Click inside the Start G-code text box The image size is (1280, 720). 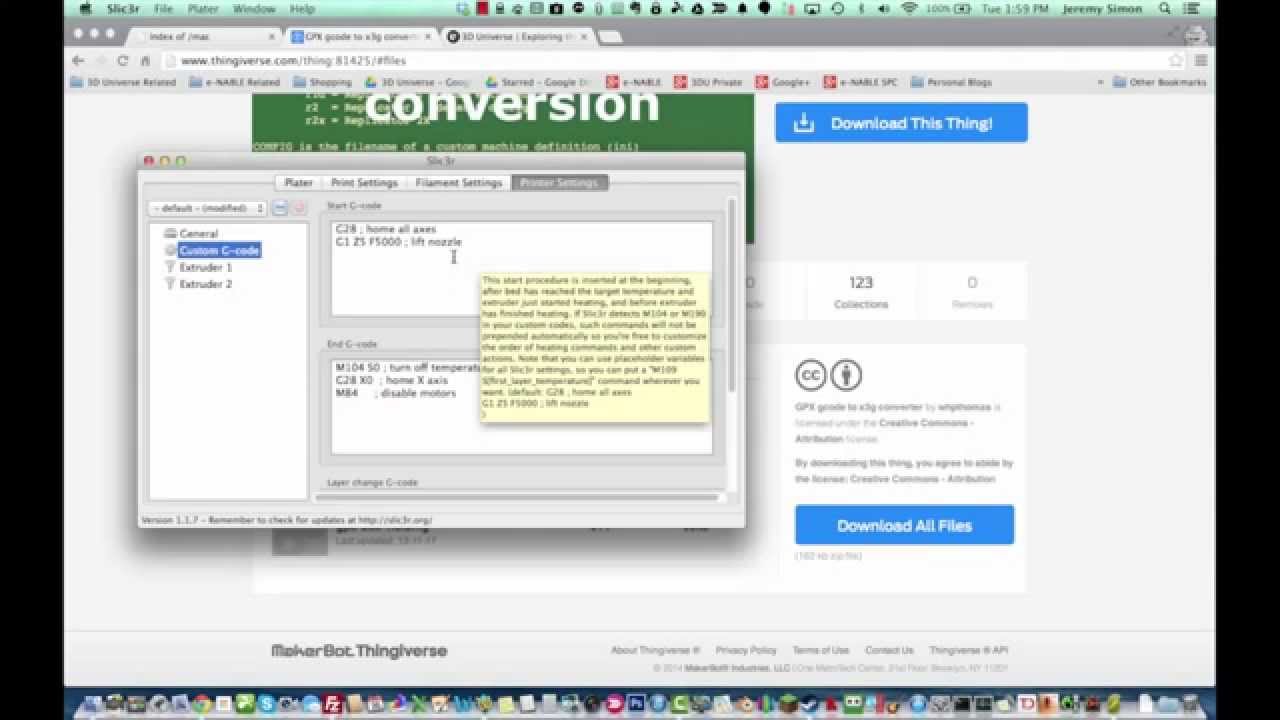pos(521,268)
